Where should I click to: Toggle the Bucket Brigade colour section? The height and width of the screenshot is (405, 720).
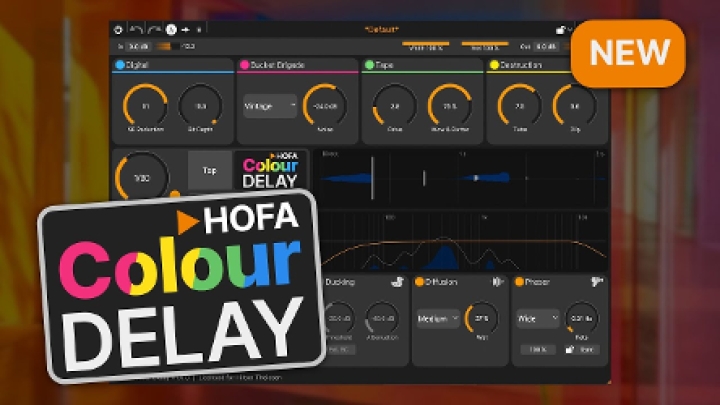pos(245,65)
